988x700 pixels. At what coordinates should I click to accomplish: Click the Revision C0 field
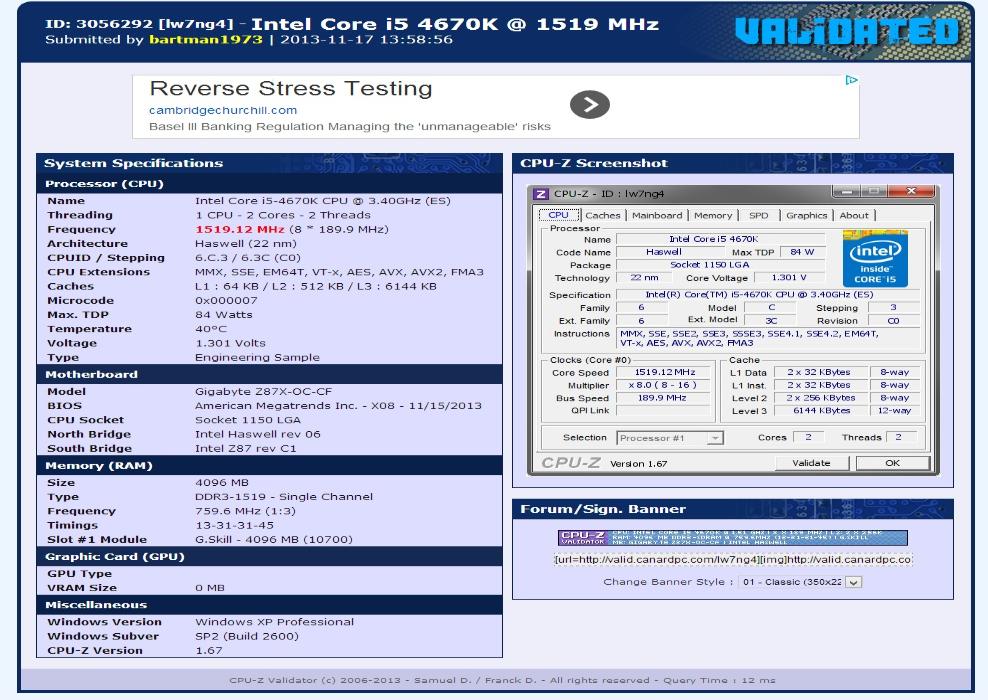point(893,321)
